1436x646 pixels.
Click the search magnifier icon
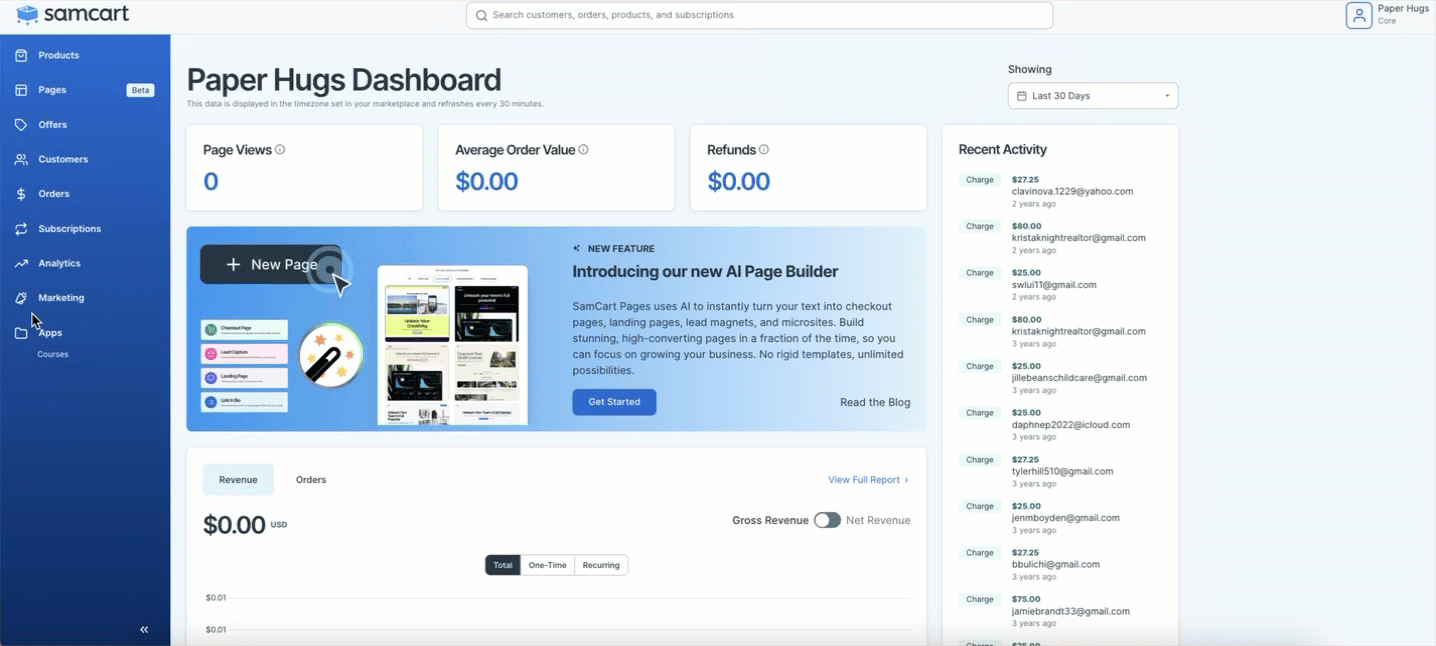tap(481, 15)
